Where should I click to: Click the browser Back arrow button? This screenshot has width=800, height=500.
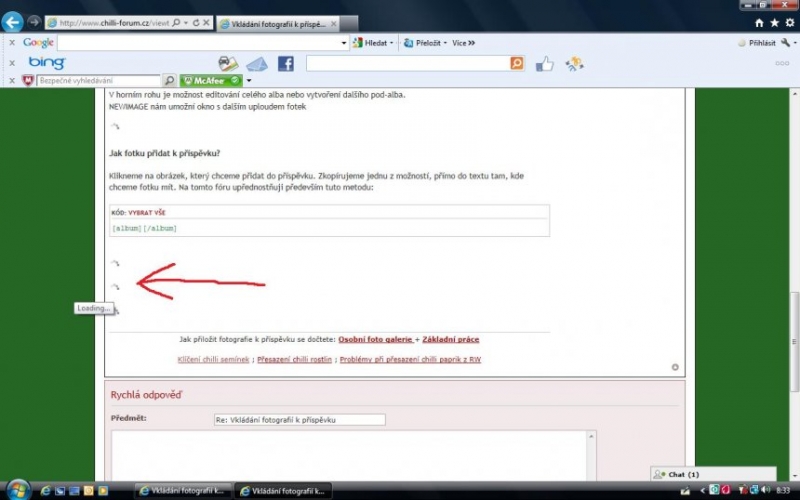14,22
